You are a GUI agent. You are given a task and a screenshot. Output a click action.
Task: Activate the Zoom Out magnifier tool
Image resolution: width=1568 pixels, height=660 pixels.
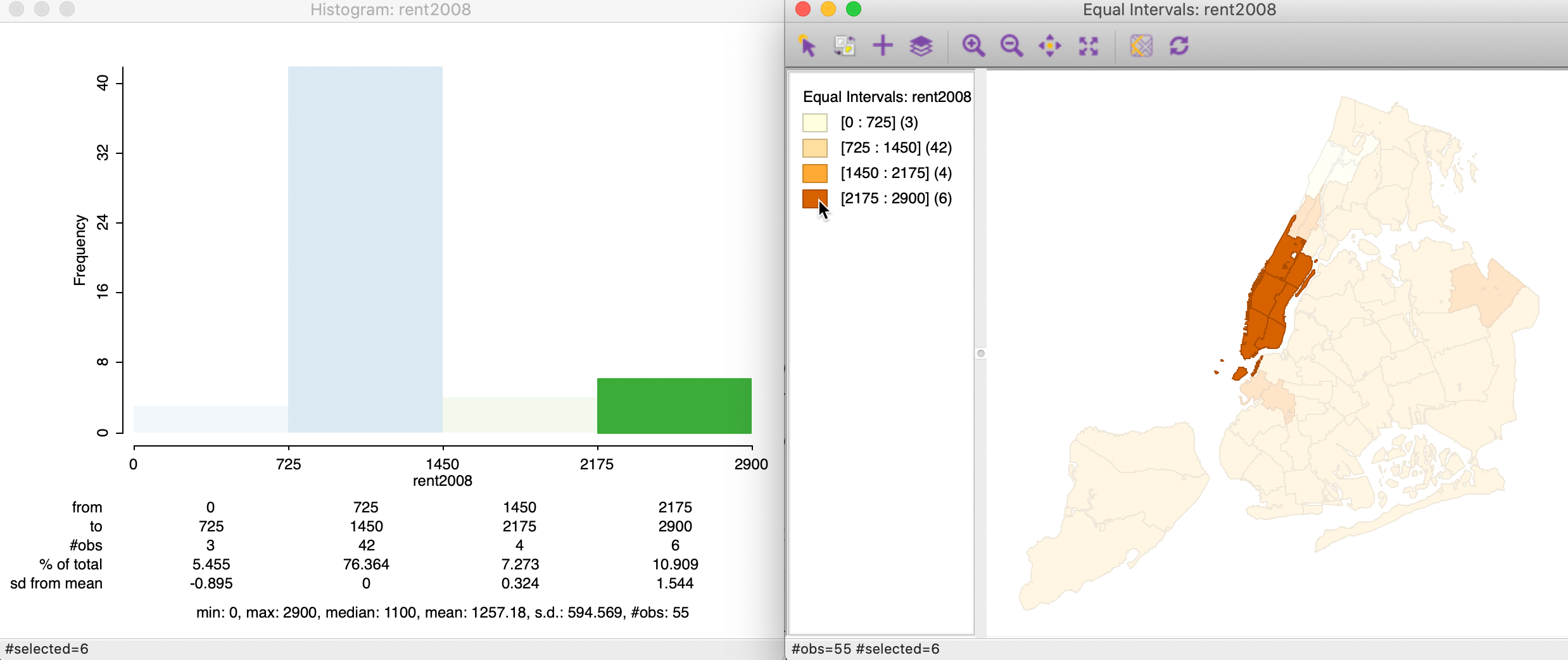[x=1011, y=46]
